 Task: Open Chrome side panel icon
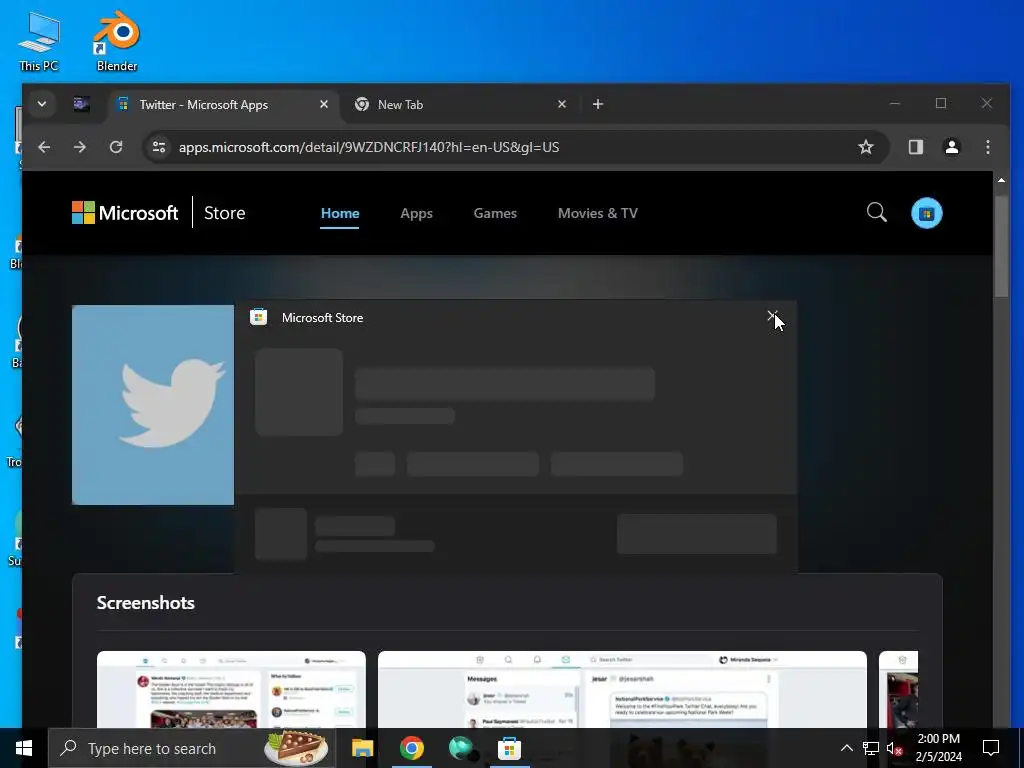(x=916, y=147)
